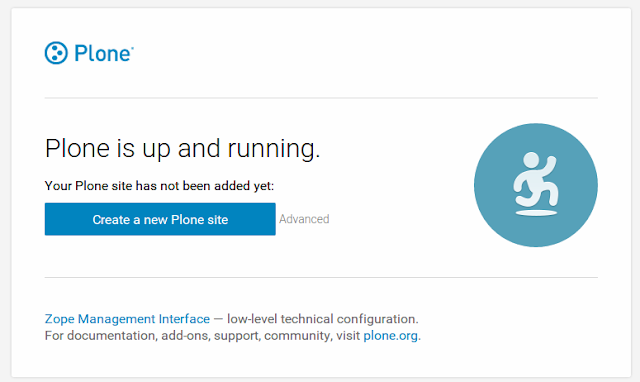Visit the plone.org link
The height and width of the screenshot is (382, 640).
[x=391, y=335]
